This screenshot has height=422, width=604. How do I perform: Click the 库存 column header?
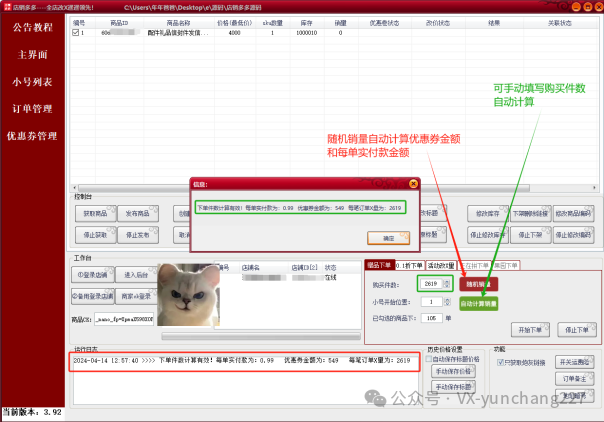click(306, 23)
